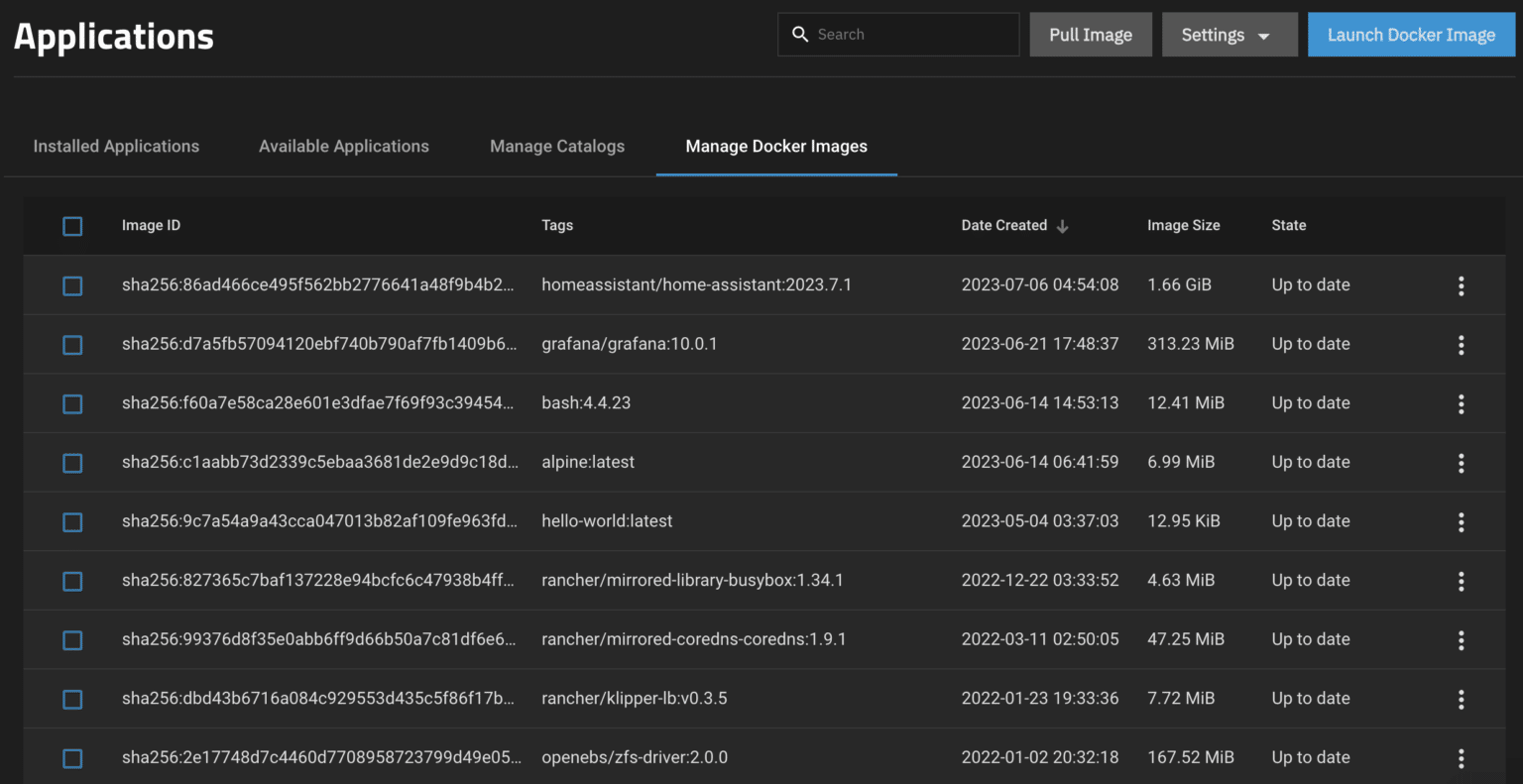This screenshot has height=784, width=1523.
Task: Click the Pull Image button
Action: point(1091,35)
